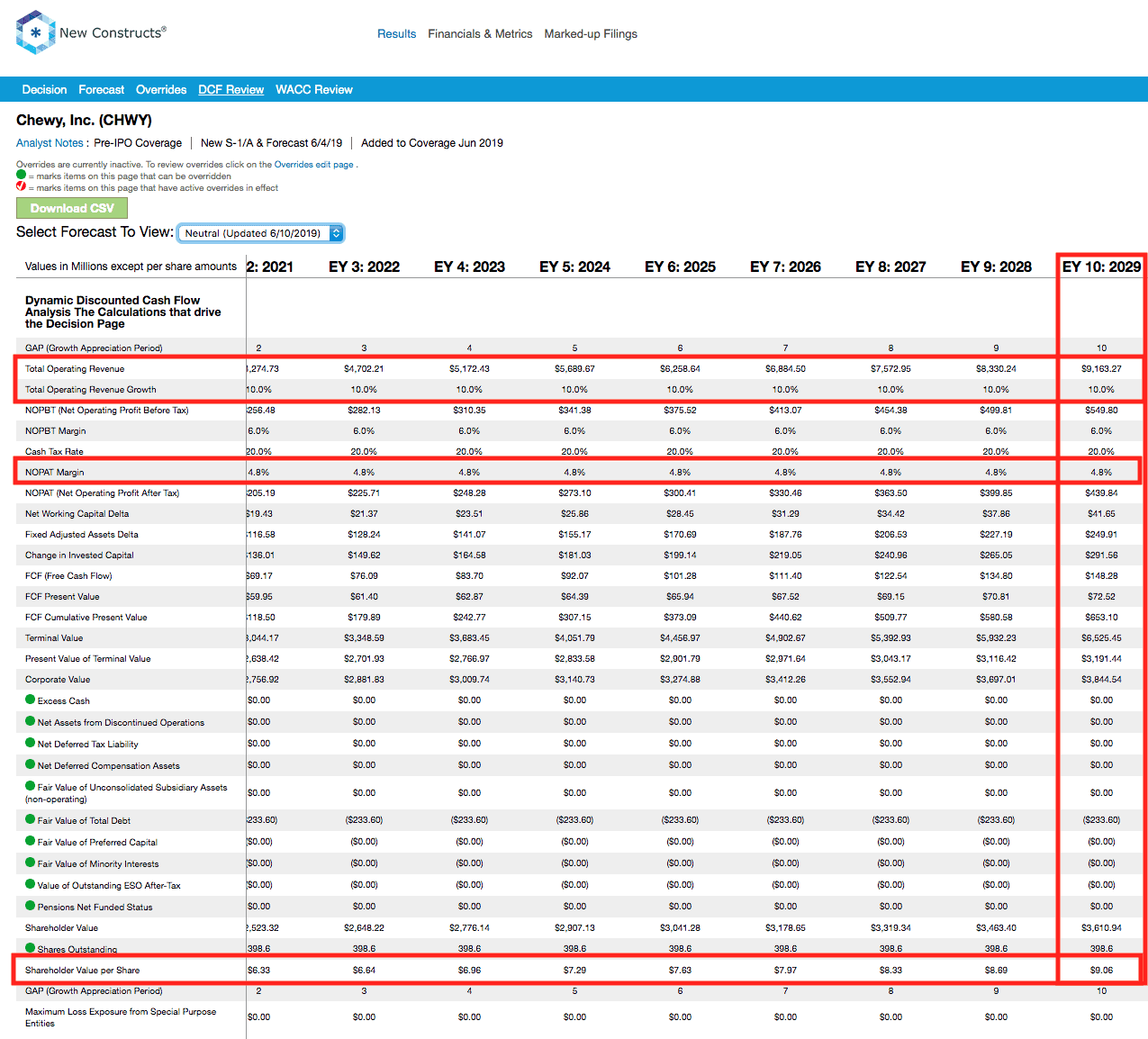Click green dot beside Fair Value of Unconsolidated Subsidiary Assets
Screen dimensions: 1148x1039
(31, 786)
